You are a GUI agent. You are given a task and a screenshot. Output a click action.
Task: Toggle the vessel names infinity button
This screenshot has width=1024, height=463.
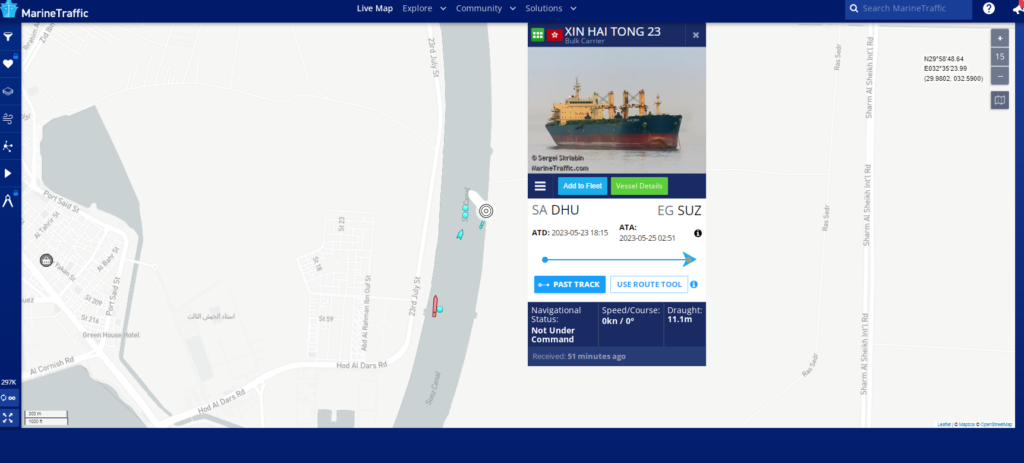[x=8, y=398]
